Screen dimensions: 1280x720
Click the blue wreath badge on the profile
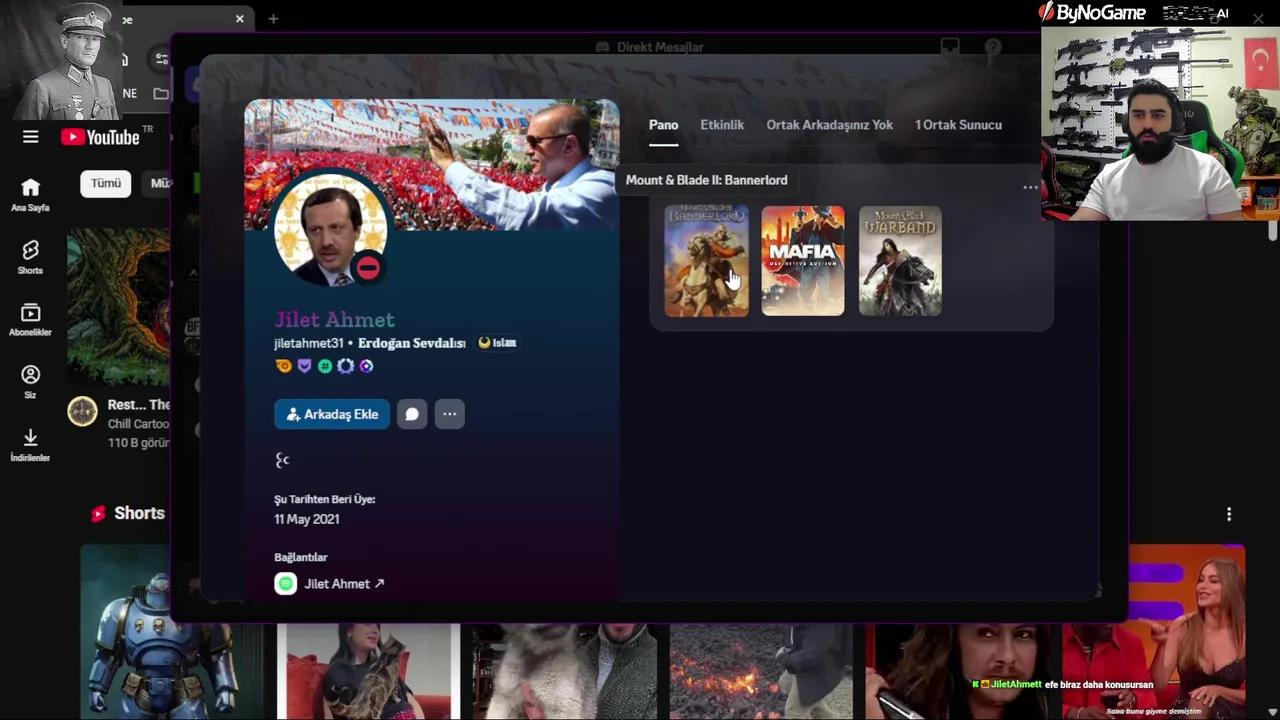pyautogui.click(x=345, y=366)
